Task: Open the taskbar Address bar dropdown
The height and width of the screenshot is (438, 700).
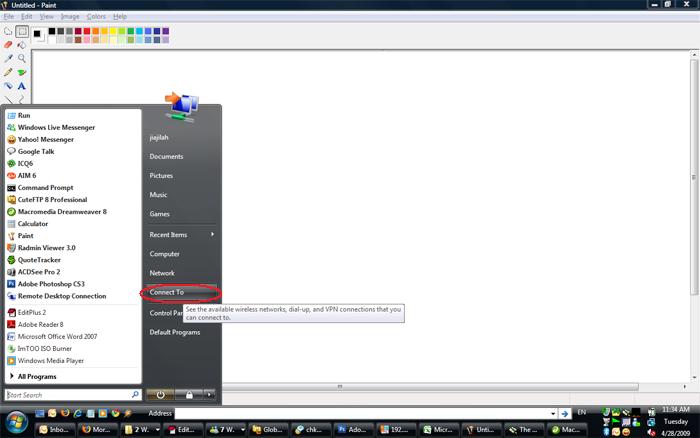Action: tap(553, 413)
